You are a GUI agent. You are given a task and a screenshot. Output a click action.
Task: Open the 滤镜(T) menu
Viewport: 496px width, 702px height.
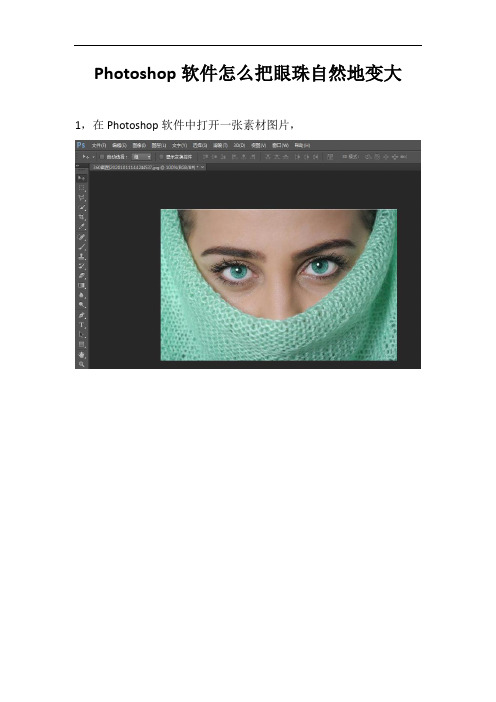point(220,146)
